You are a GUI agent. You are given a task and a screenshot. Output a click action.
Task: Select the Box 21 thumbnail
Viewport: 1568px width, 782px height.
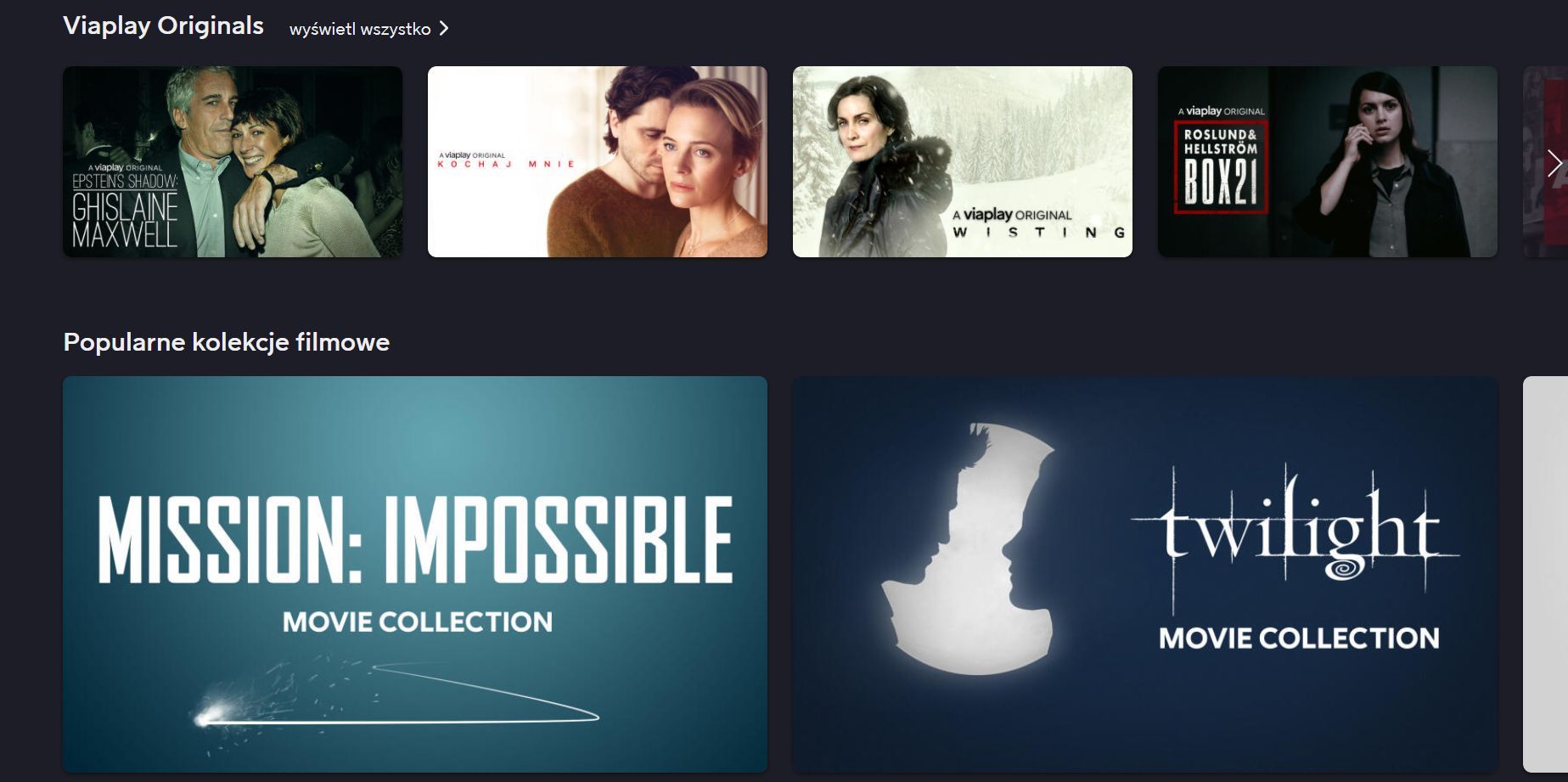[1328, 161]
